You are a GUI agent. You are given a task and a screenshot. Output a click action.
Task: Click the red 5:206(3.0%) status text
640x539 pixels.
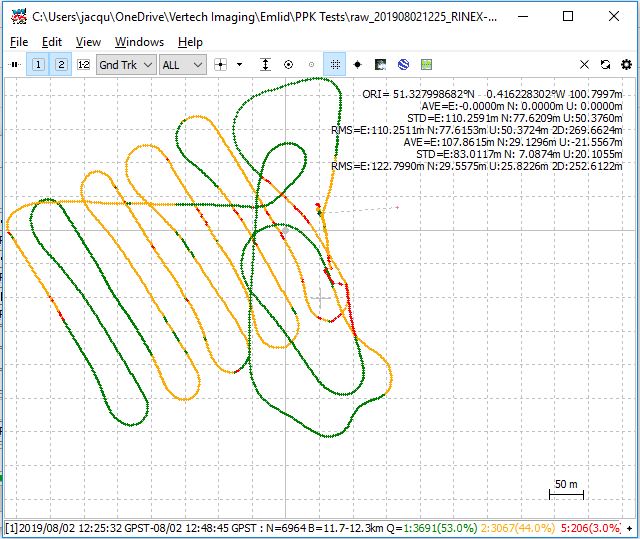(590, 528)
